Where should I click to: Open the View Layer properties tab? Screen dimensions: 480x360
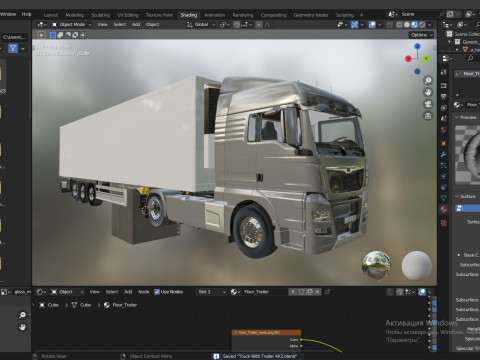point(443,108)
